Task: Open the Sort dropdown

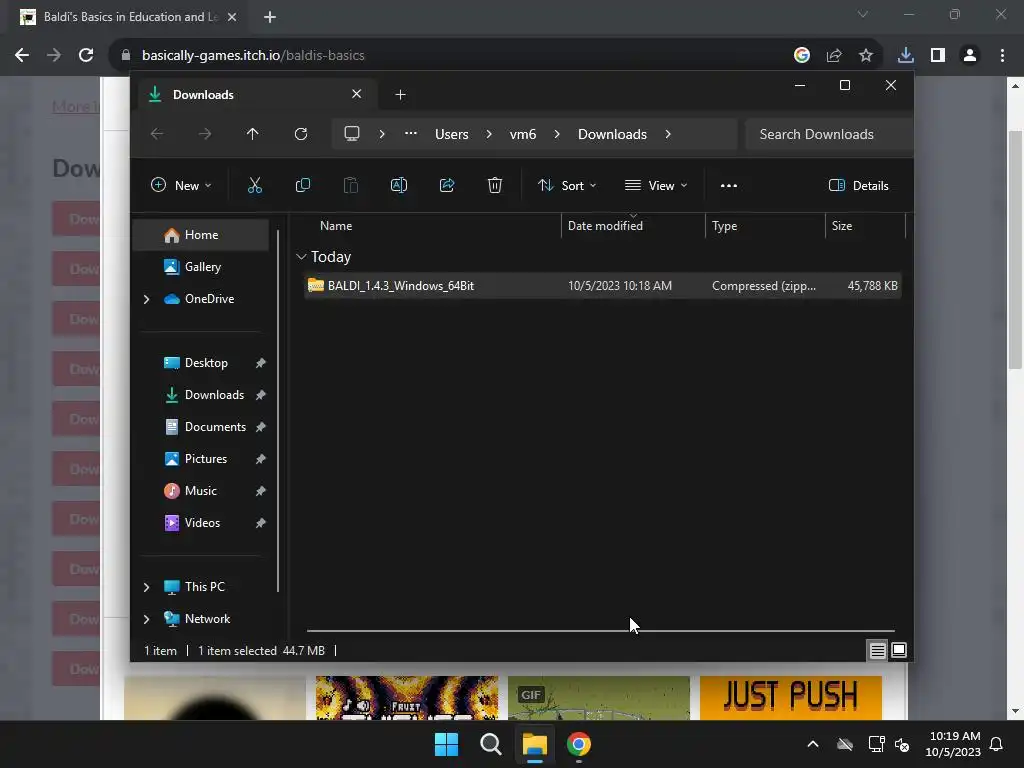Action: tap(567, 185)
